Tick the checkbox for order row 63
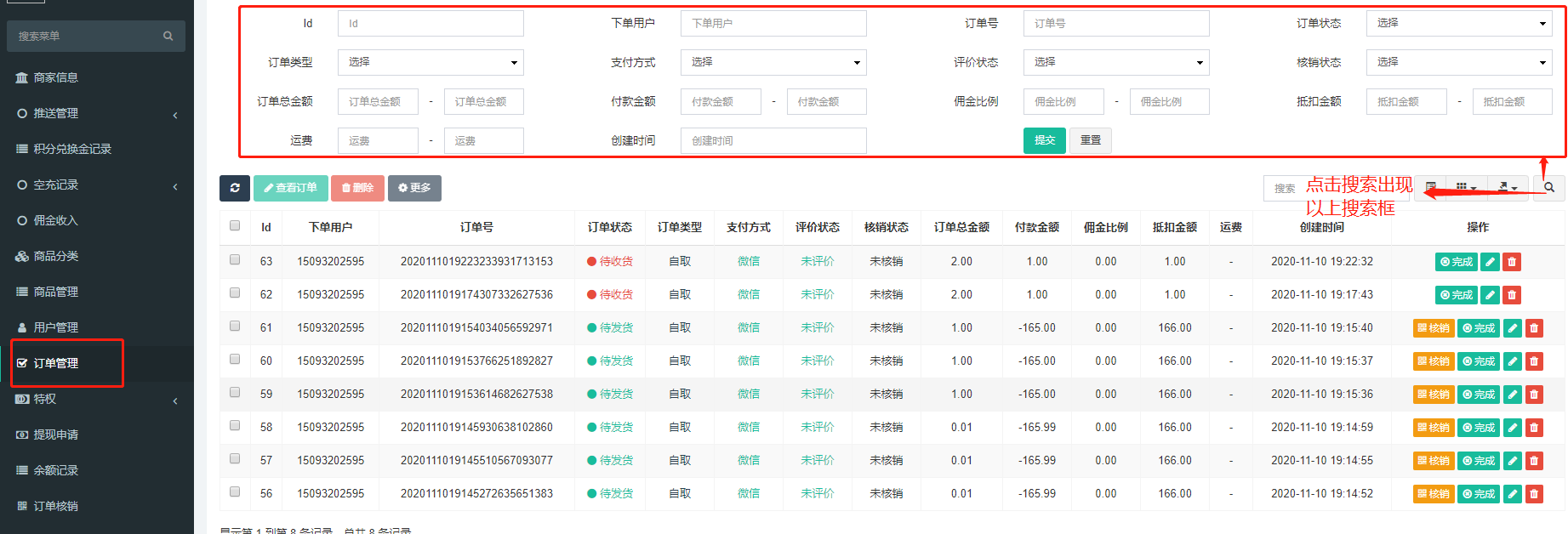This screenshot has width=1568, height=534. (235, 260)
